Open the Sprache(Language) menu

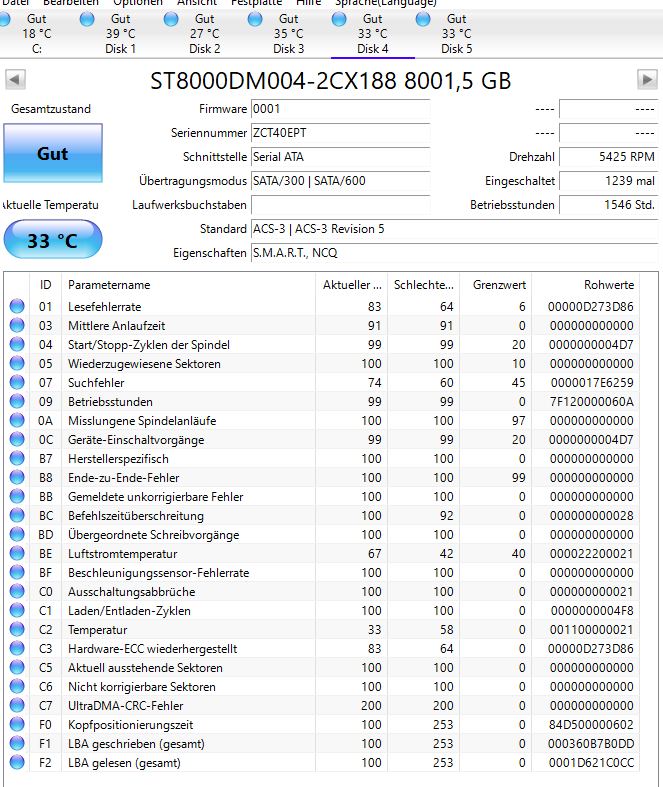pyautogui.click(x=385, y=3)
